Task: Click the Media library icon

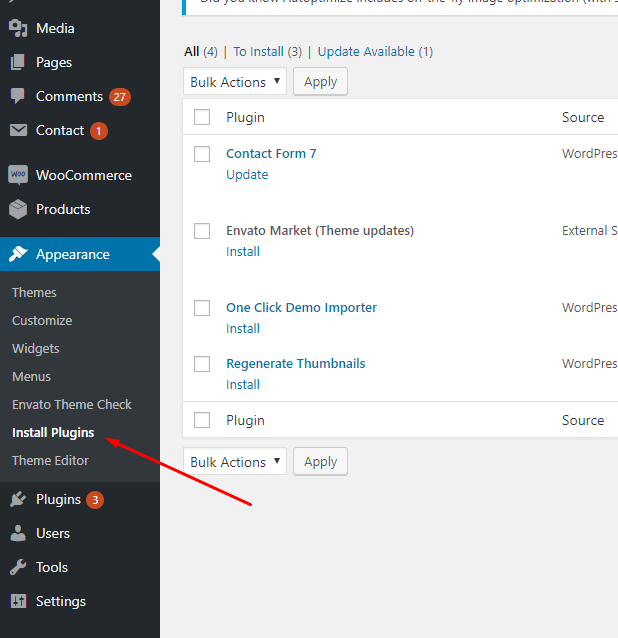Action: 18,28
